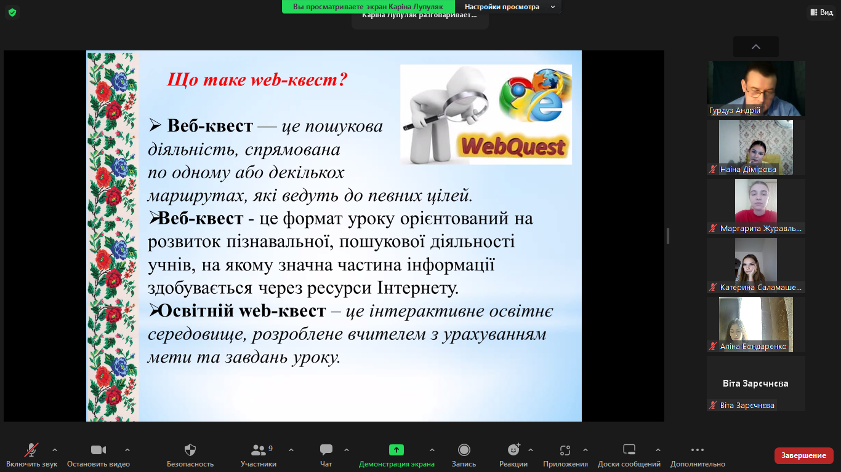Open Доски сообщений whiteboard icon
Screen dimensions: 841x472
coord(629,451)
